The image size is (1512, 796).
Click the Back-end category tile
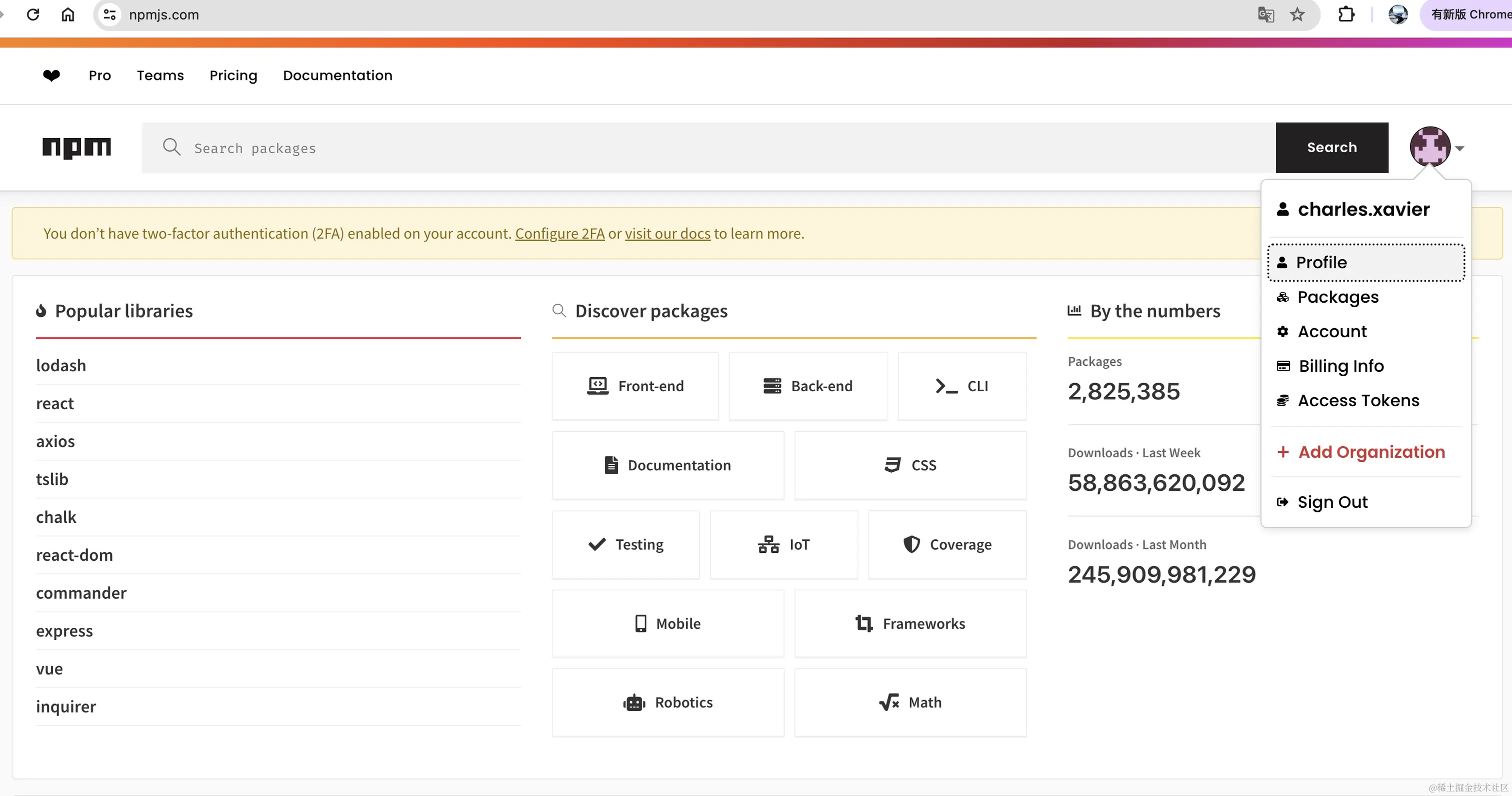point(807,386)
